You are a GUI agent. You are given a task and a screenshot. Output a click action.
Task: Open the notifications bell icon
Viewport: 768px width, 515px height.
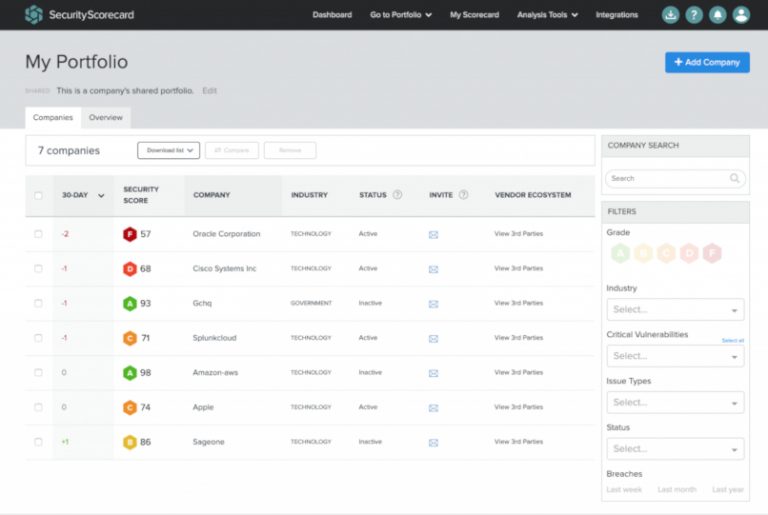[718, 15]
